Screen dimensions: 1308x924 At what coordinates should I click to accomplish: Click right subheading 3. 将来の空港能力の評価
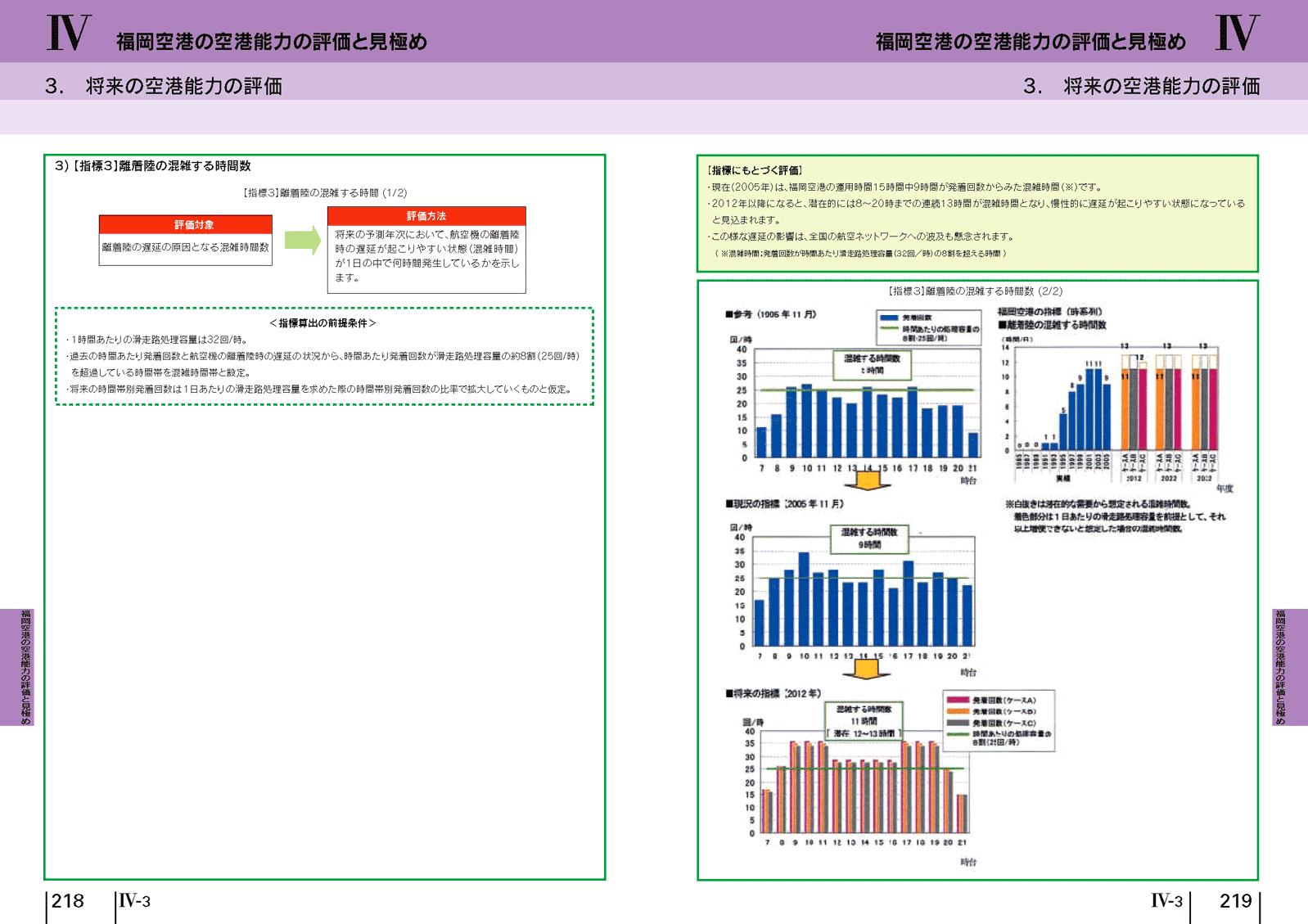click(1142, 86)
